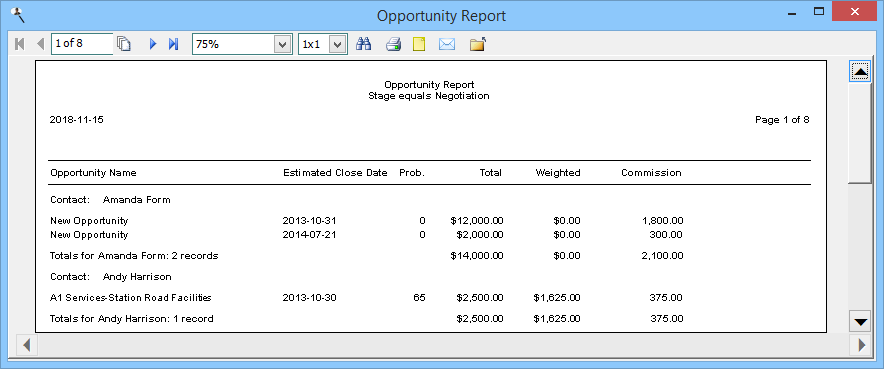This screenshot has width=884, height=369.
Task: Expand the 75% zoom dropdown
Action: click(x=282, y=44)
